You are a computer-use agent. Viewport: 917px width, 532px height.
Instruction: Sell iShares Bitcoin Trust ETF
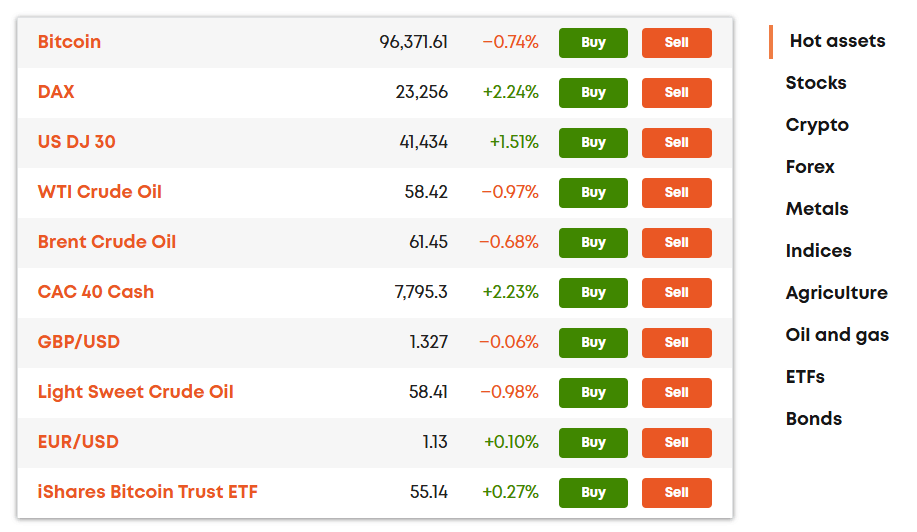click(x=677, y=493)
